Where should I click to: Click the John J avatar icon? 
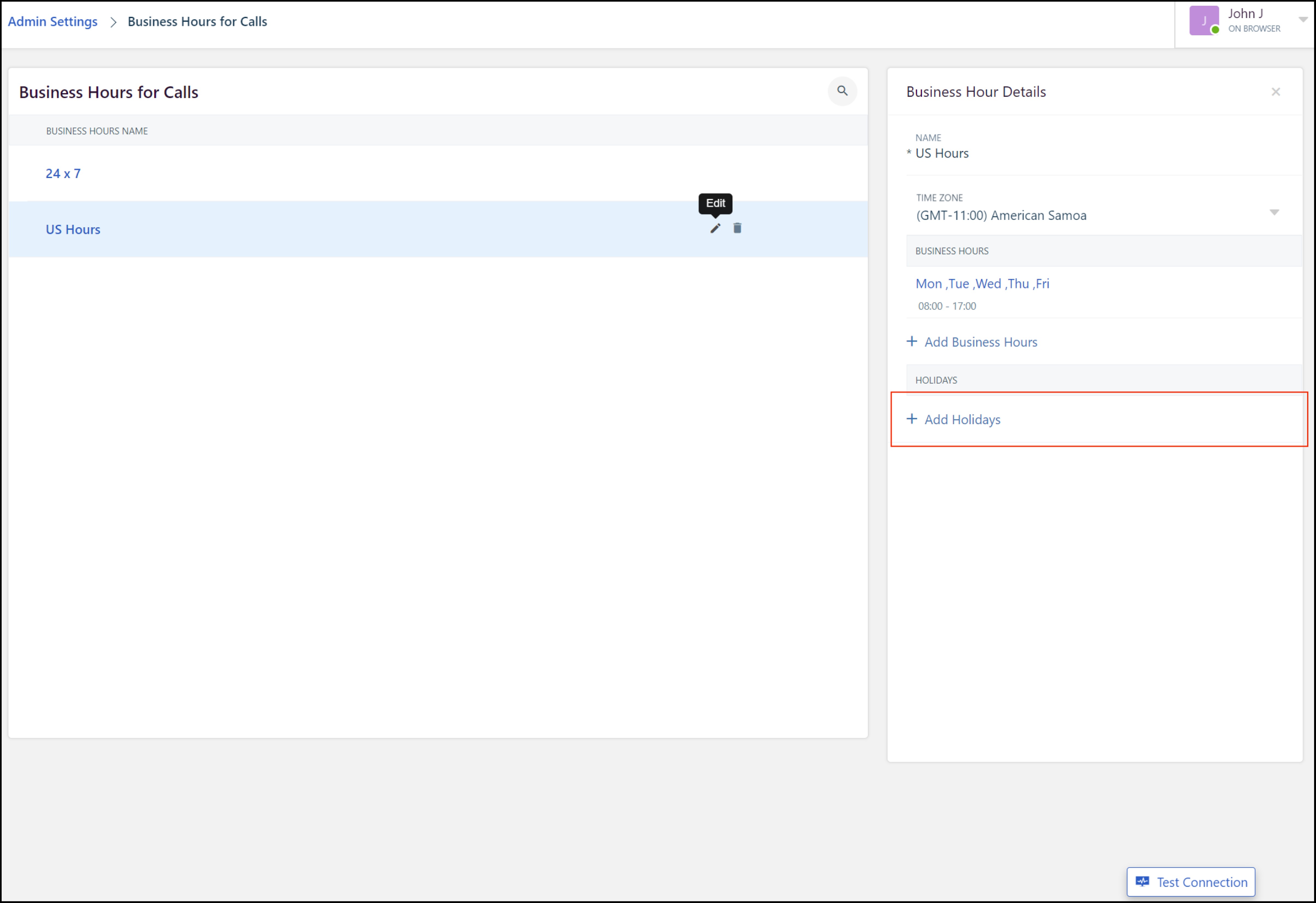point(1204,21)
